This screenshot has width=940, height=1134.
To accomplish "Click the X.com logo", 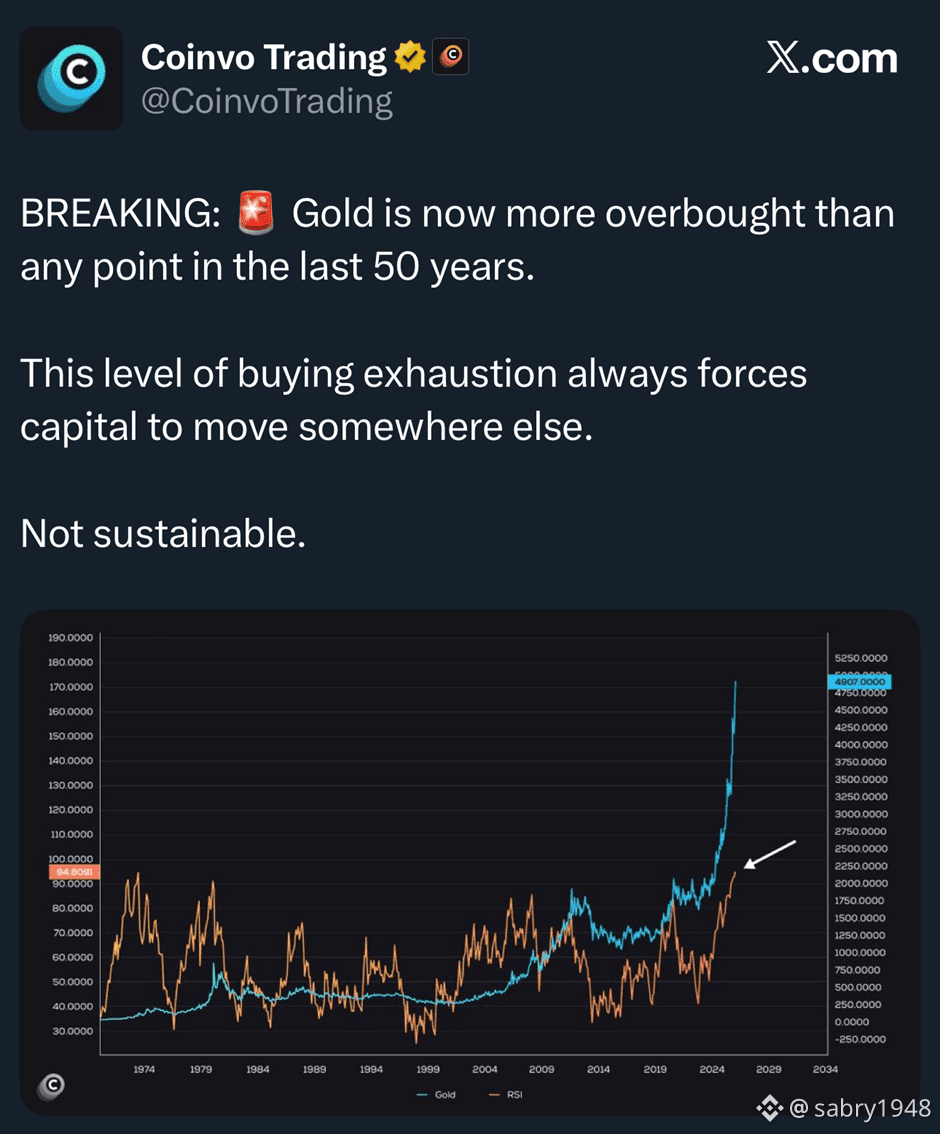I will 832,59.
